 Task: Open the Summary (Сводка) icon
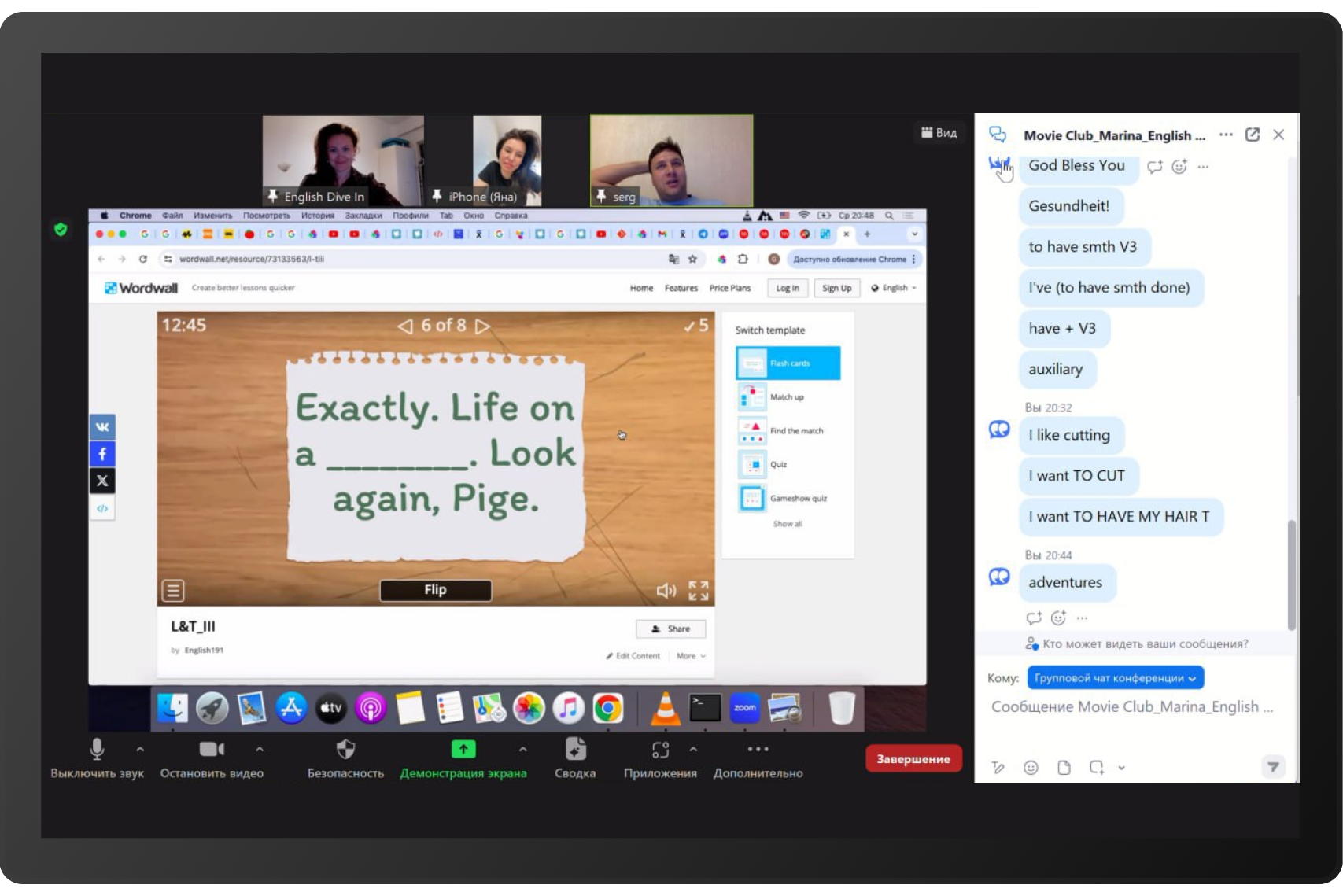(x=575, y=750)
